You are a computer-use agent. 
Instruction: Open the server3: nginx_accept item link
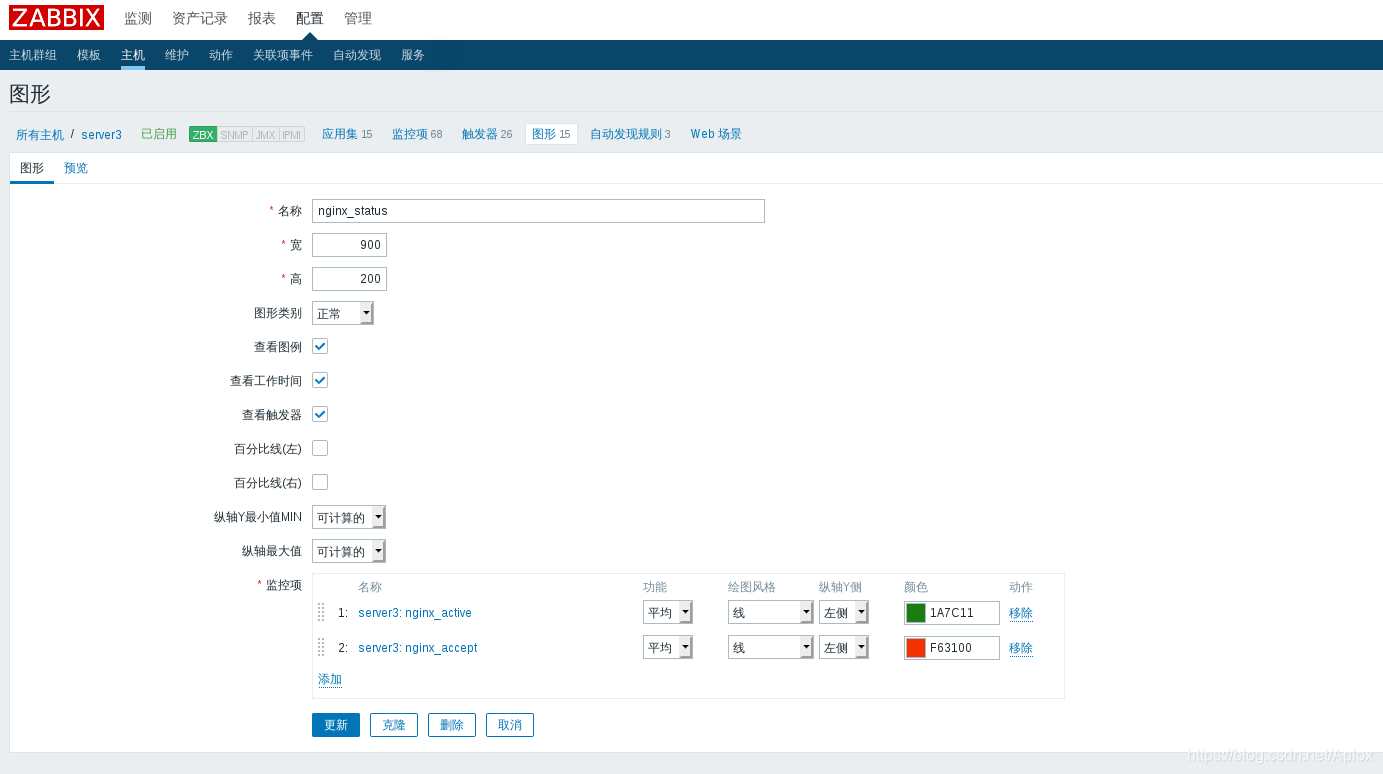[418, 648]
